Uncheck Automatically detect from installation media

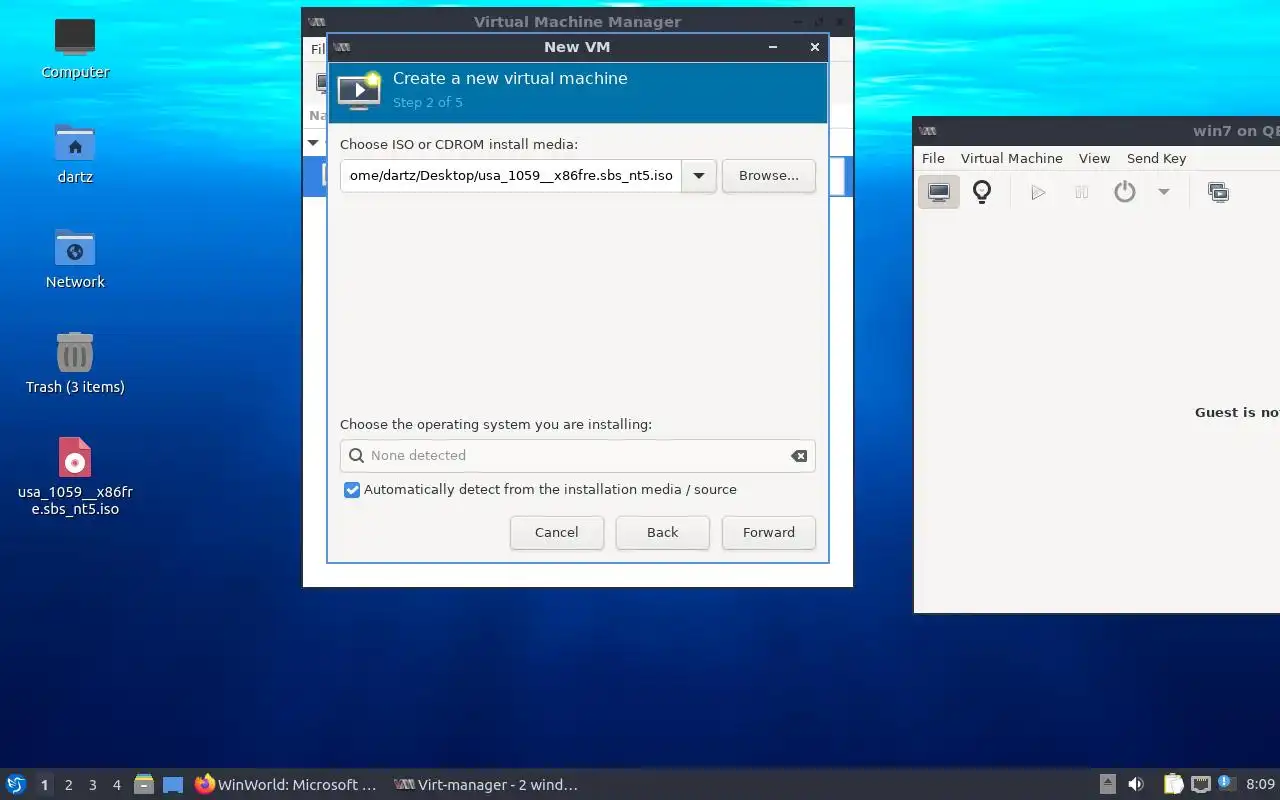pos(352,490)
